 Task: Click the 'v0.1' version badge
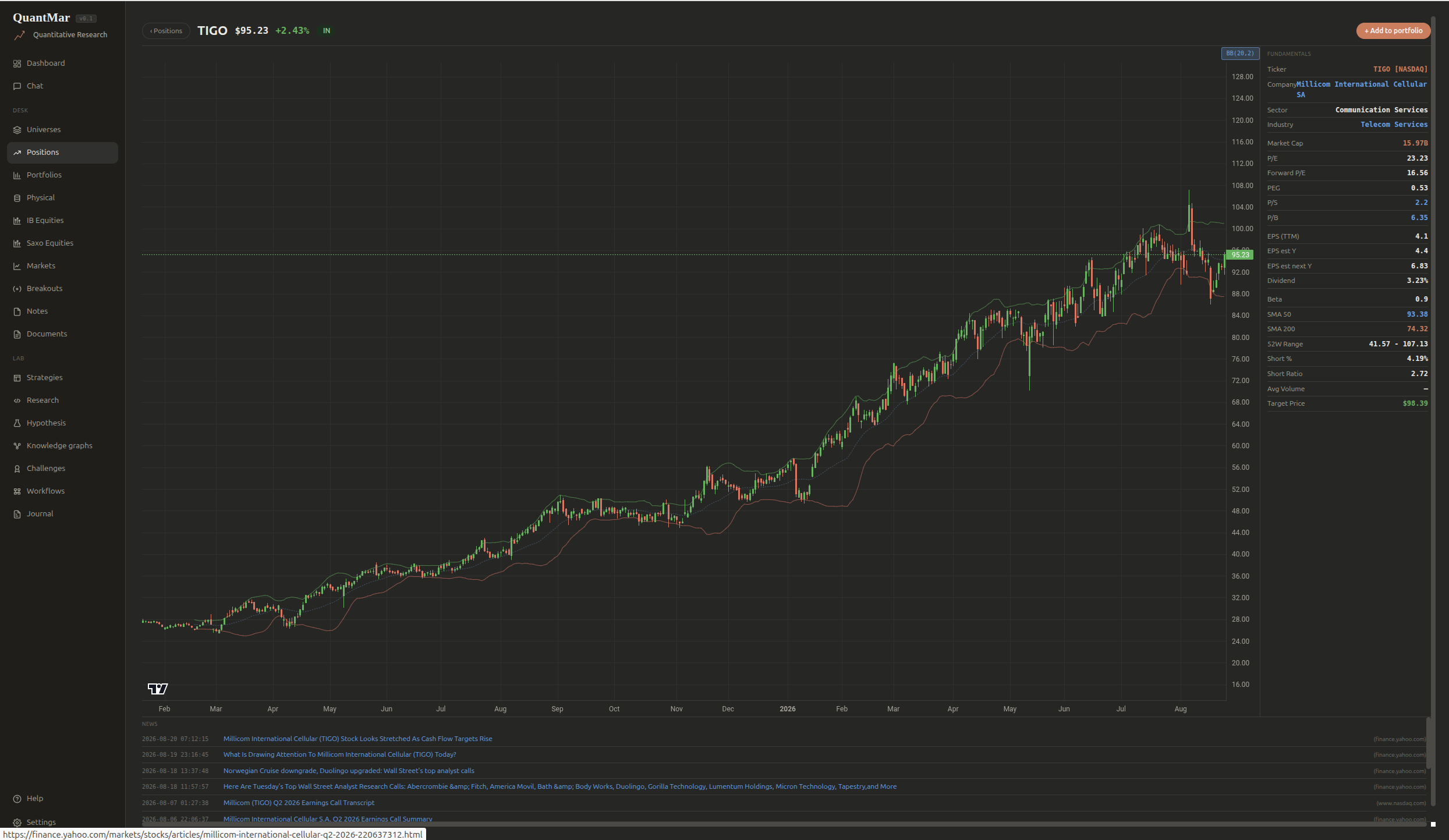[x=86, y=19]
